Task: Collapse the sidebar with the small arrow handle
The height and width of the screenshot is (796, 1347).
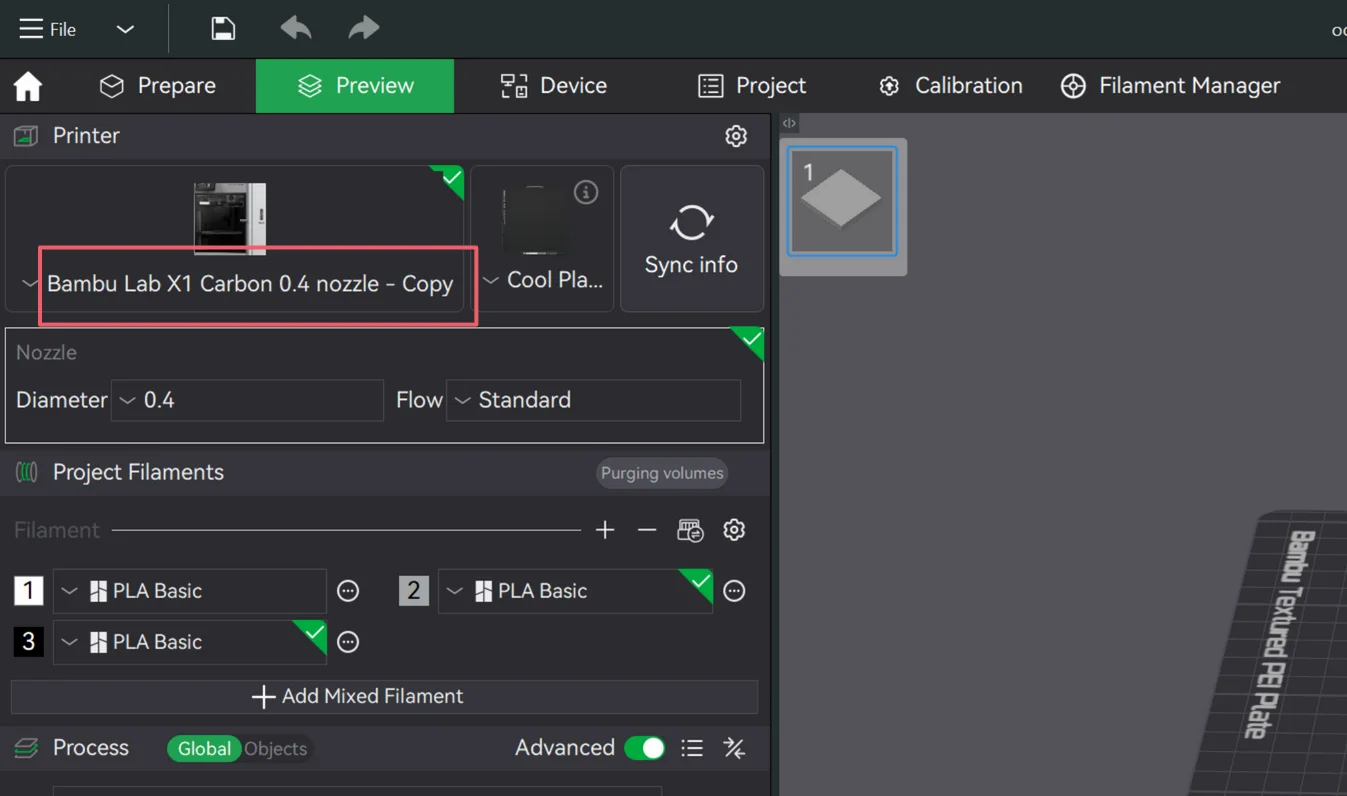Action: coord(789,123)
